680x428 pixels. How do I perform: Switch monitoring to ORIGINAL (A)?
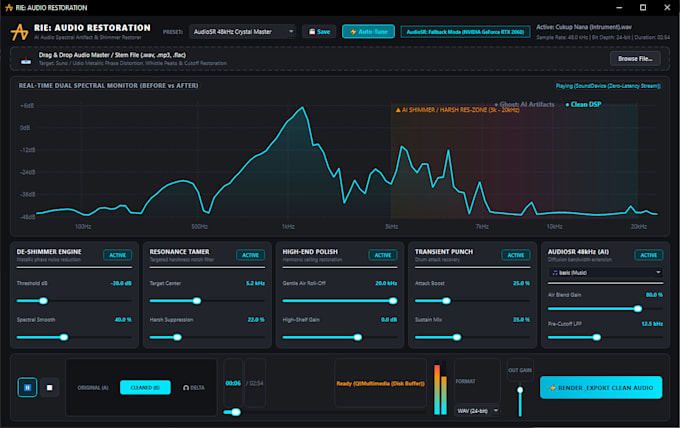click(x=93, y=388)
